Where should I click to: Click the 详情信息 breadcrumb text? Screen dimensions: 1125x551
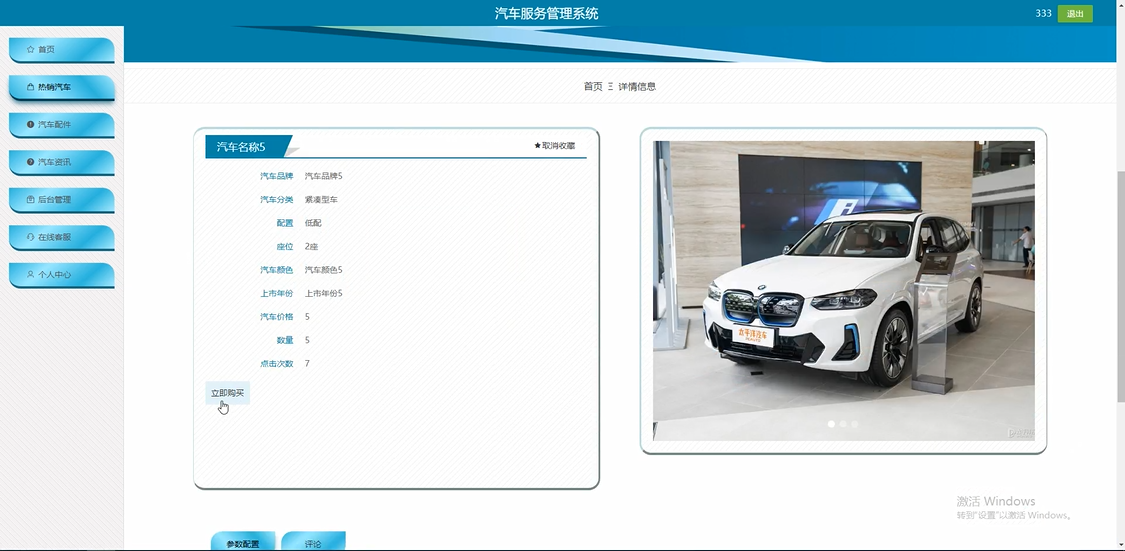point(637,86)
